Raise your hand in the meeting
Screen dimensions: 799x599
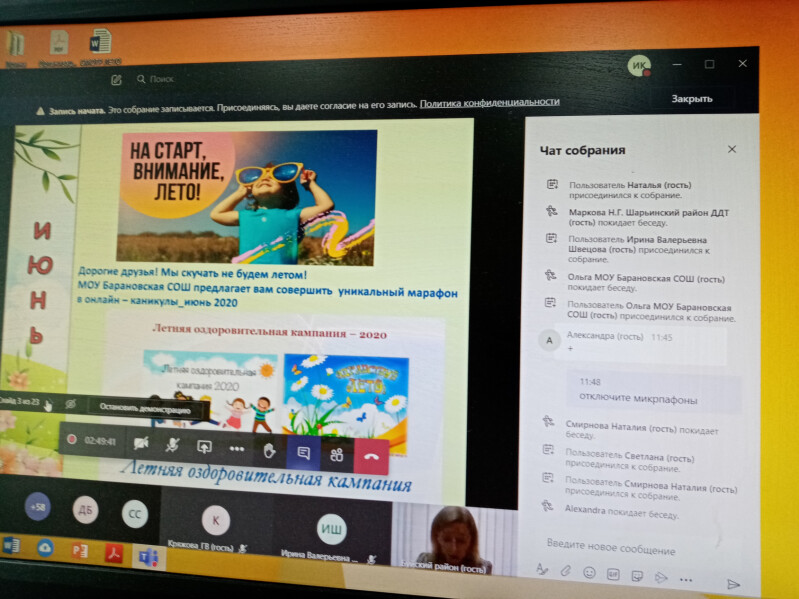pyautogui.click(x=269, y=450)
